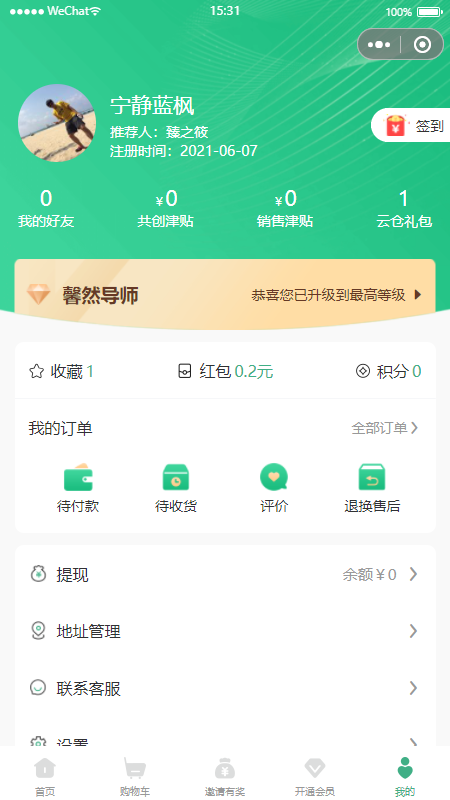Open the 红包 0.2元 entry
This screenshot has height=800, width=450.
coord(225,371)
